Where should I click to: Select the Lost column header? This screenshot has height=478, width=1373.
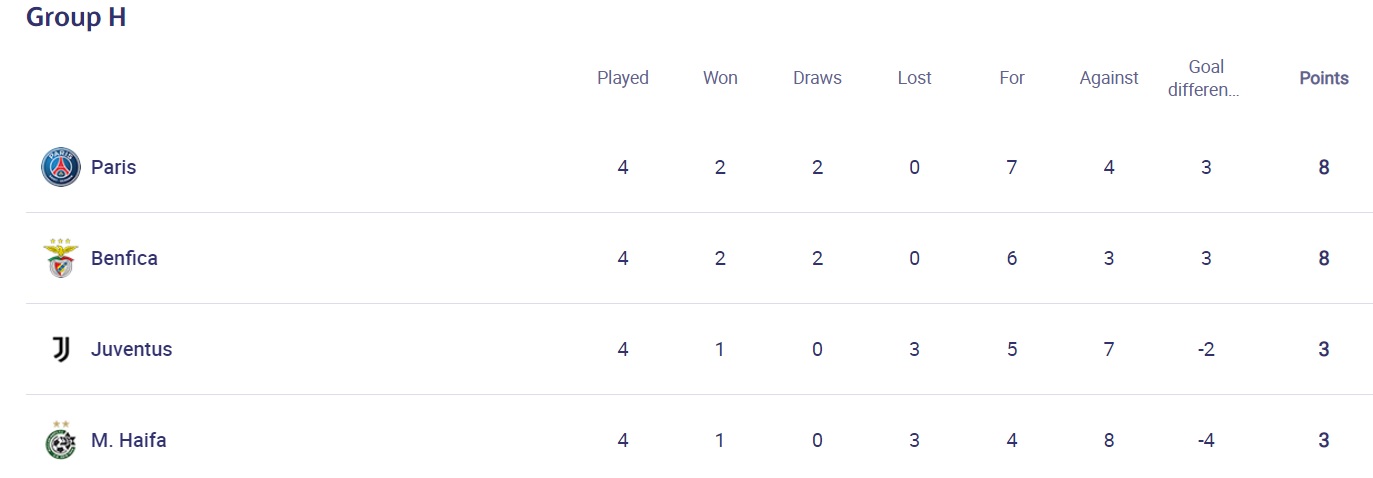(914, 78)
